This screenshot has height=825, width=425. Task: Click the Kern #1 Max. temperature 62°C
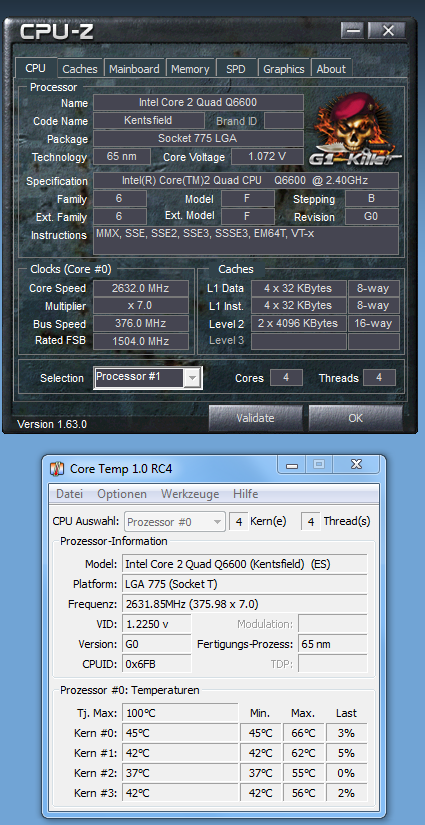coord(303,753)
